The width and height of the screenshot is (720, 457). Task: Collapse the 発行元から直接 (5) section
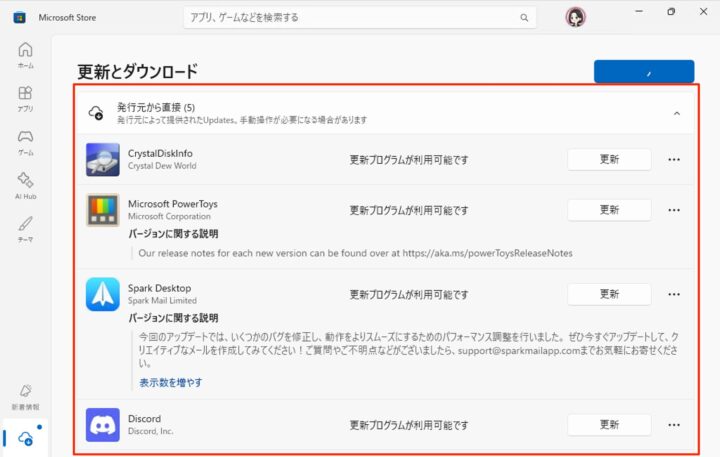677,114
